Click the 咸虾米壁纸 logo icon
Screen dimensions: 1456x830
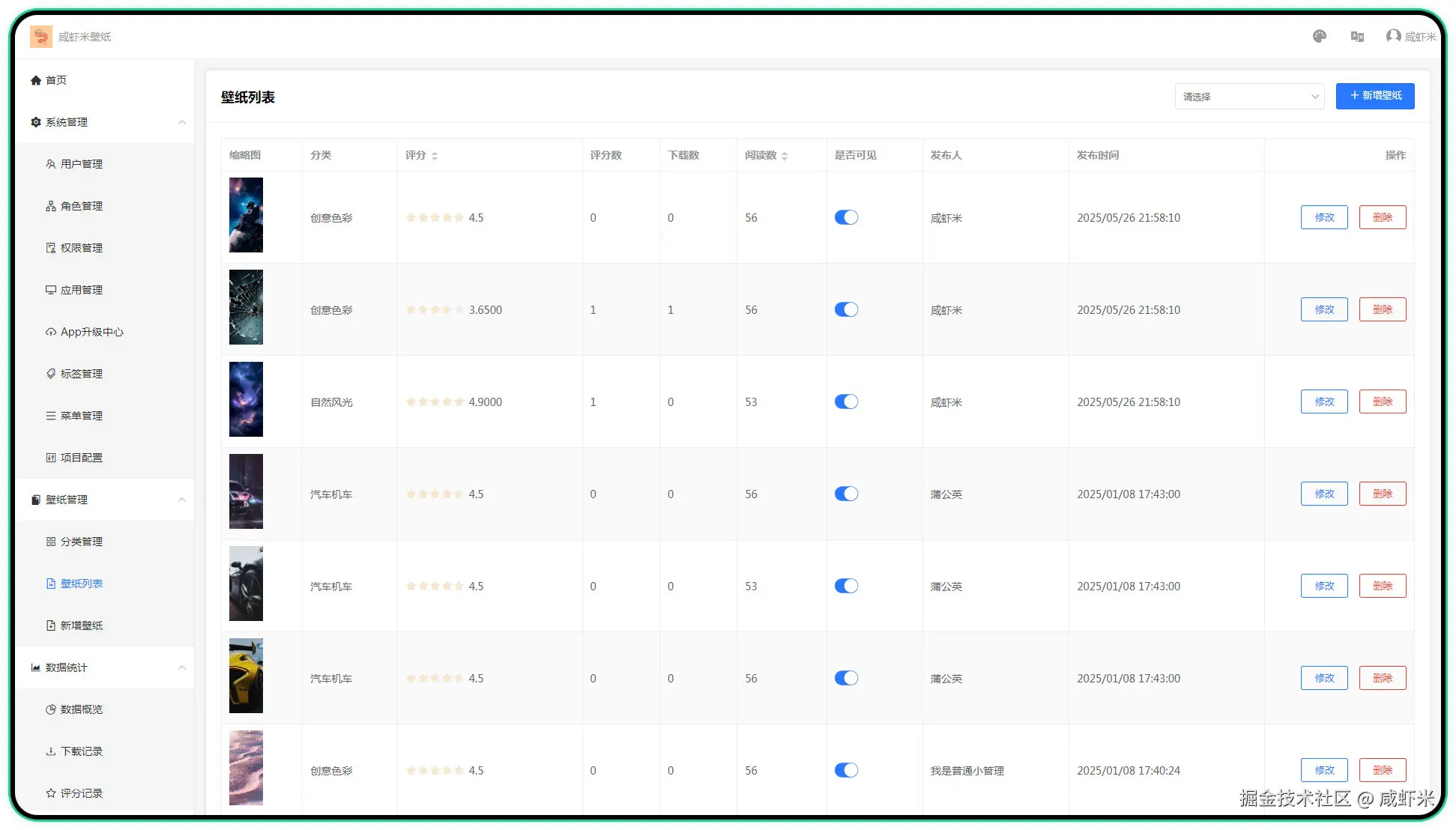tap(41, 36)
